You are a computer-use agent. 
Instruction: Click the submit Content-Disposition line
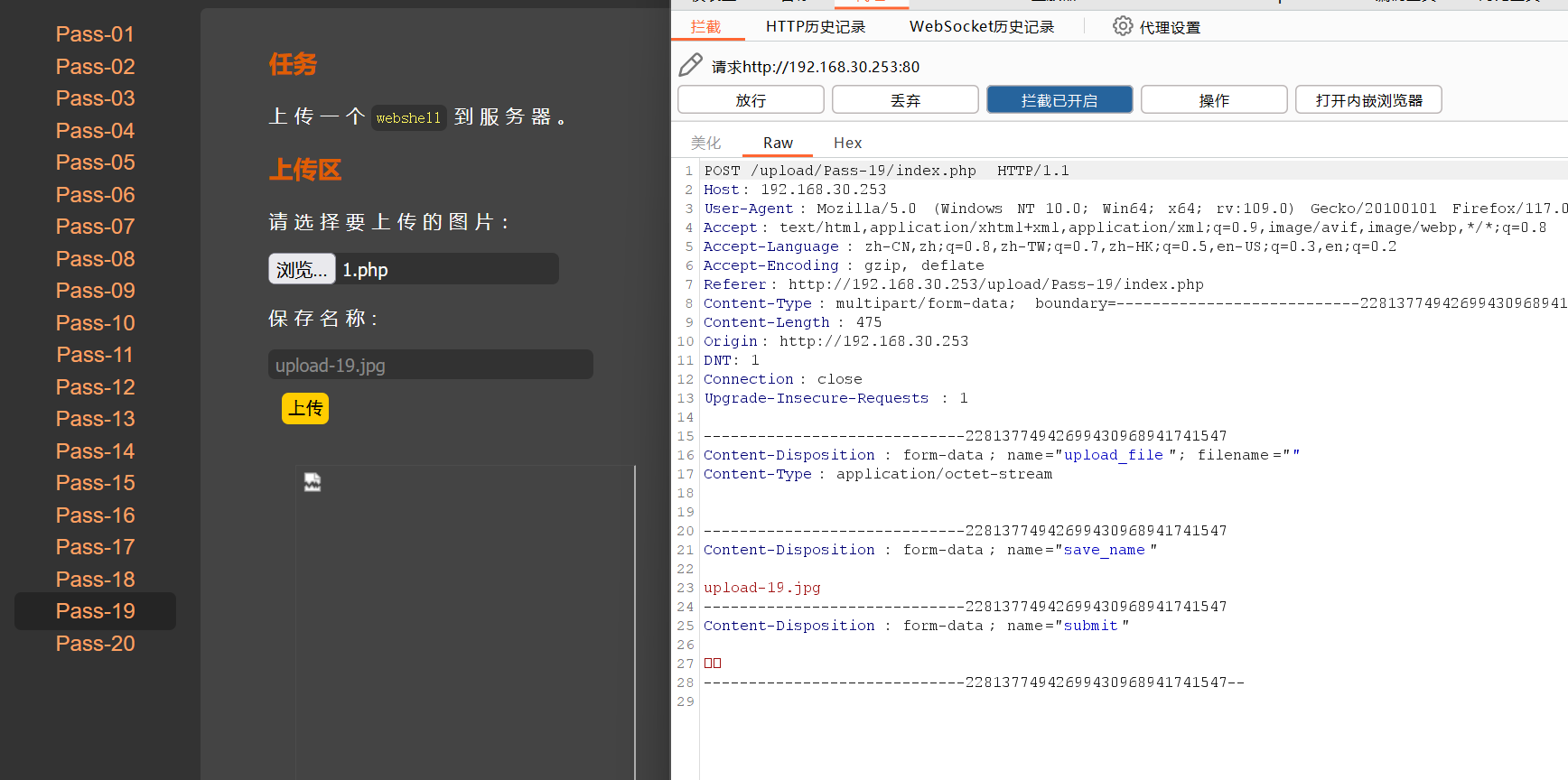tap(916, 626)
